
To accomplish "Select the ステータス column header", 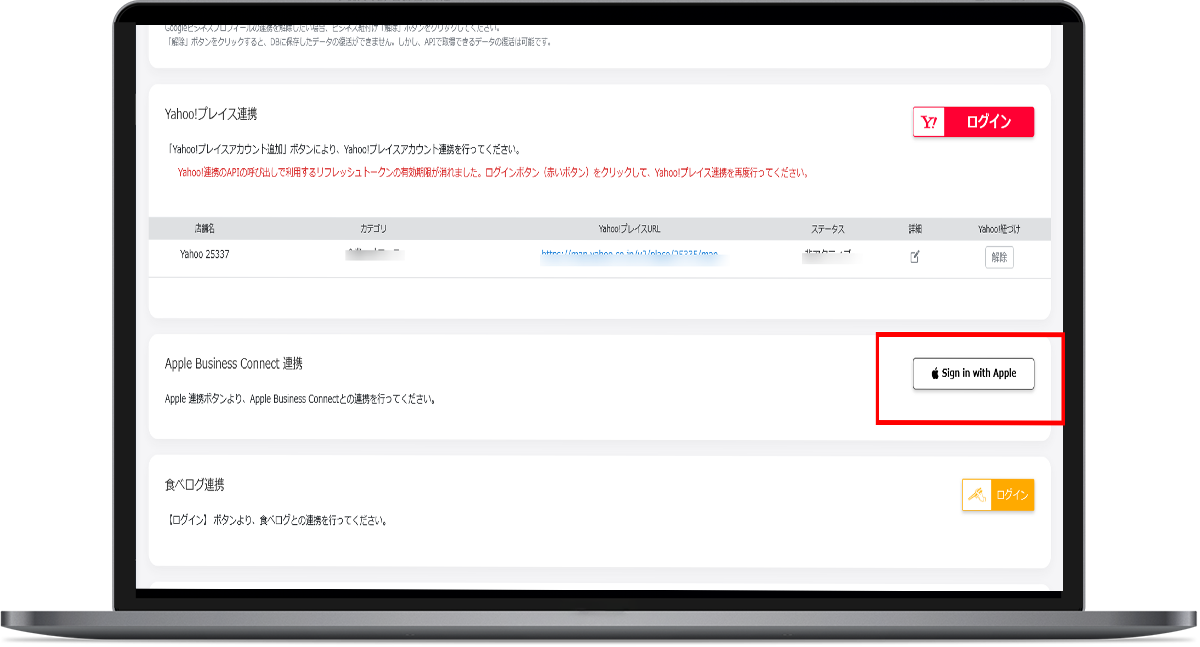I will pos(828,229).
